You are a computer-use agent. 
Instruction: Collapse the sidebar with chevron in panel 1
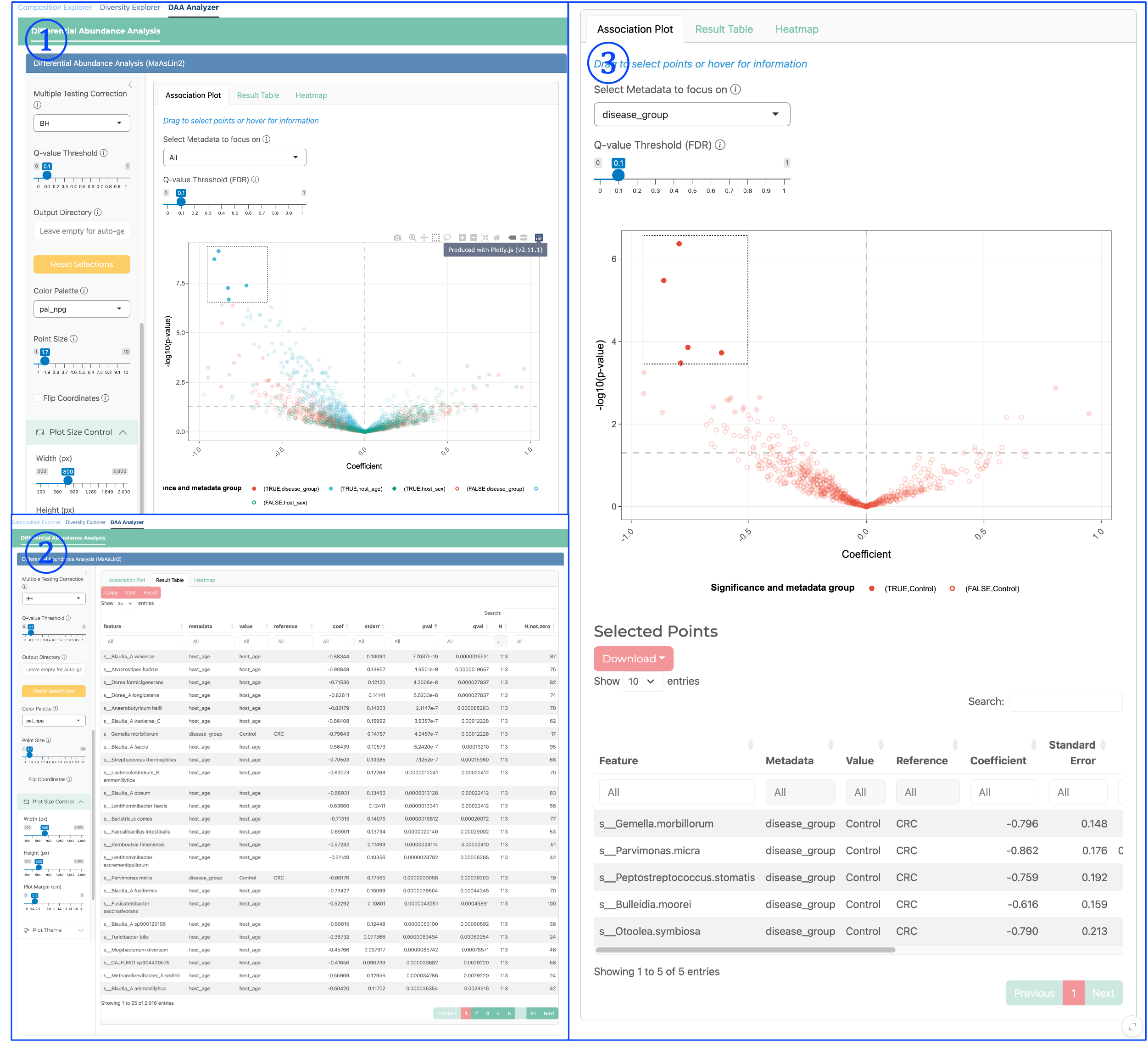(130, 84)
